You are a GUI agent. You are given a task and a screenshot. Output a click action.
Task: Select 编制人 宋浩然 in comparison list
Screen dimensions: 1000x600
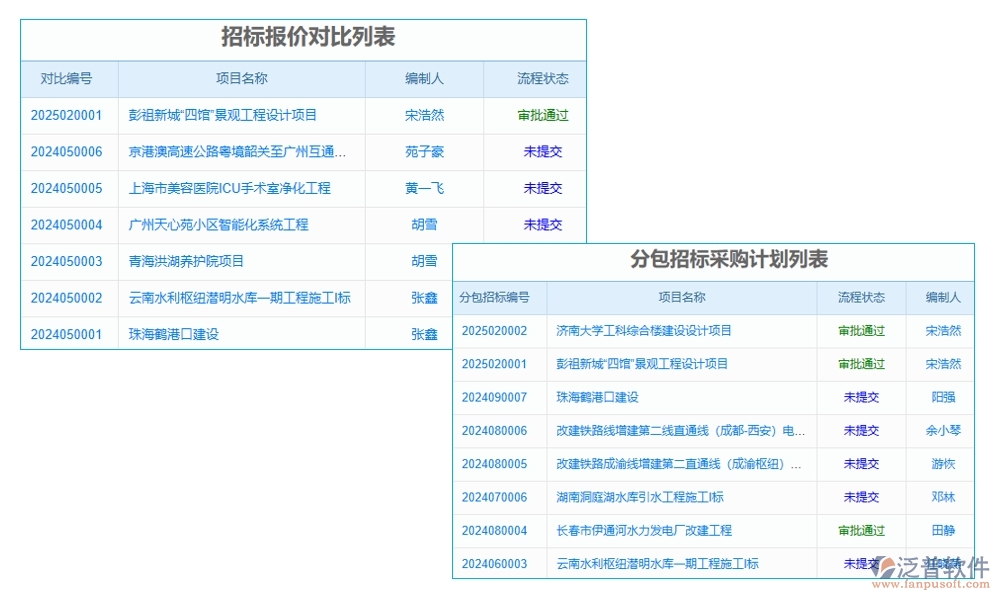425,115
